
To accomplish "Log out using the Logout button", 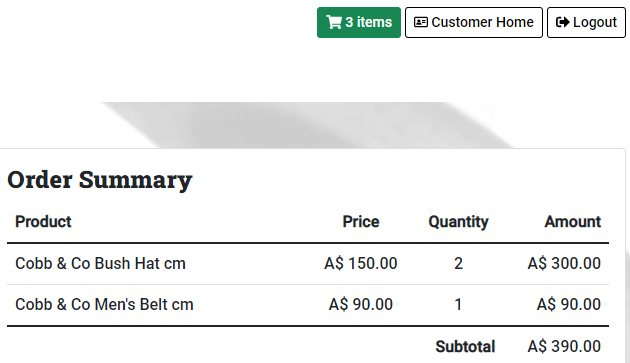I will click(586, 23).
